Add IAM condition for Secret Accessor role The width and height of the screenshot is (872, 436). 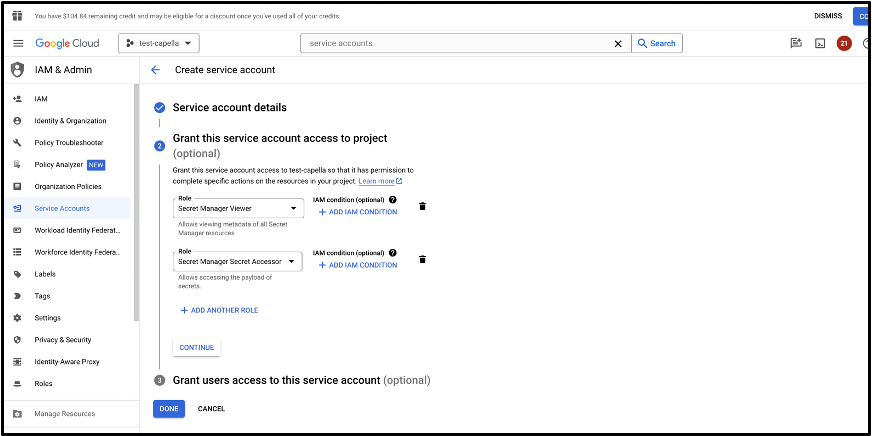[x=358, y=265]
